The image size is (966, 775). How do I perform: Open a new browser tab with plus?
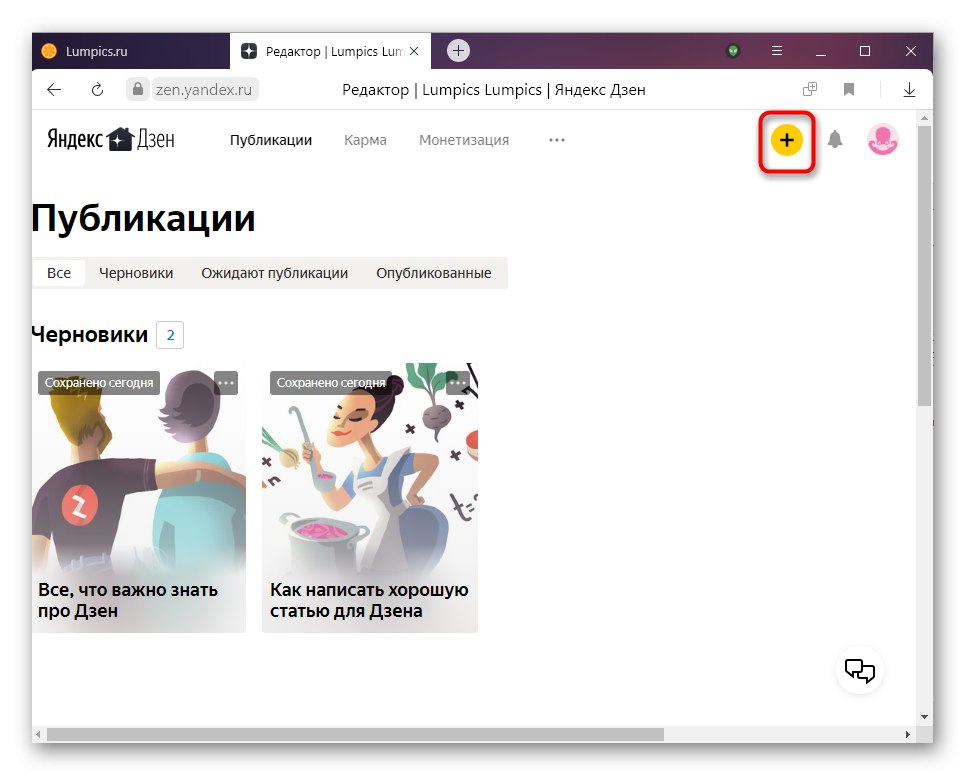point(458,50)
